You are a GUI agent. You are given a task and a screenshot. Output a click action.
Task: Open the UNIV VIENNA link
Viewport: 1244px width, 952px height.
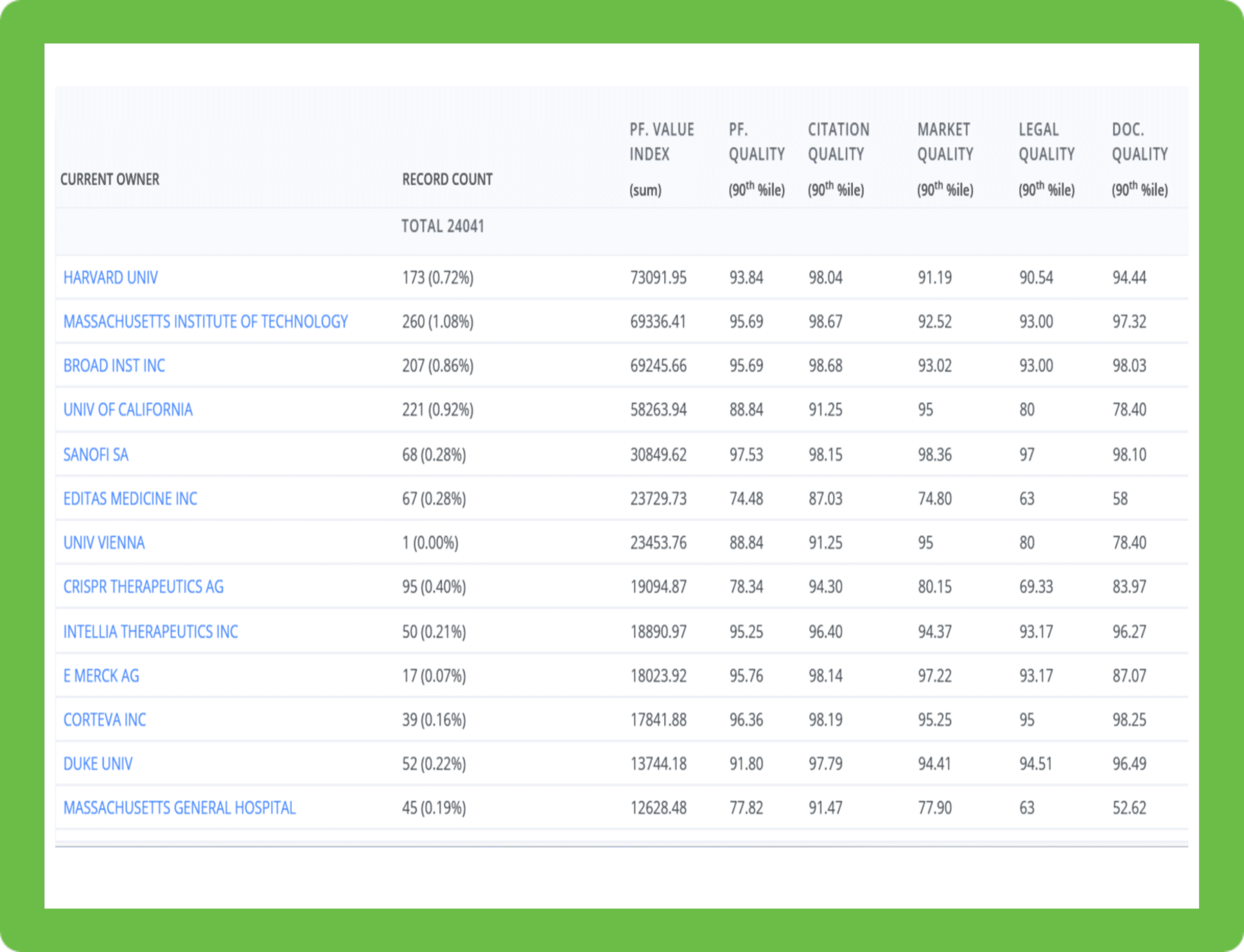click(104, 543)
